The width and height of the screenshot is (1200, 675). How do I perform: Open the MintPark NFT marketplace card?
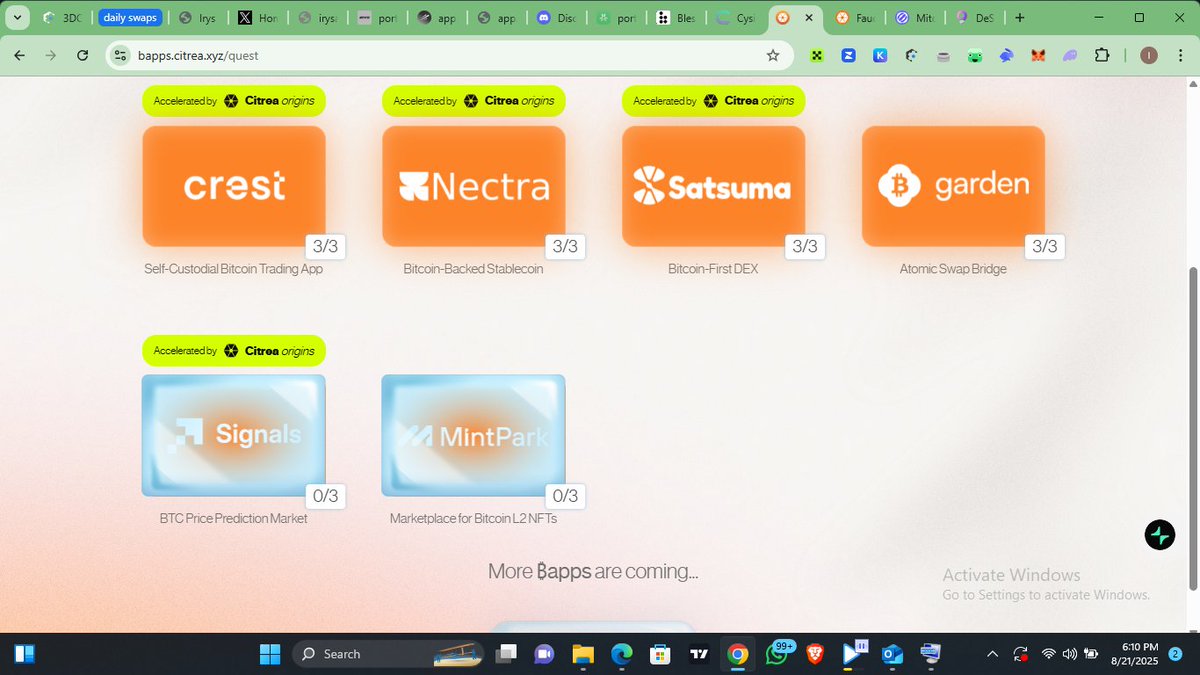click(x=473, y=435)
